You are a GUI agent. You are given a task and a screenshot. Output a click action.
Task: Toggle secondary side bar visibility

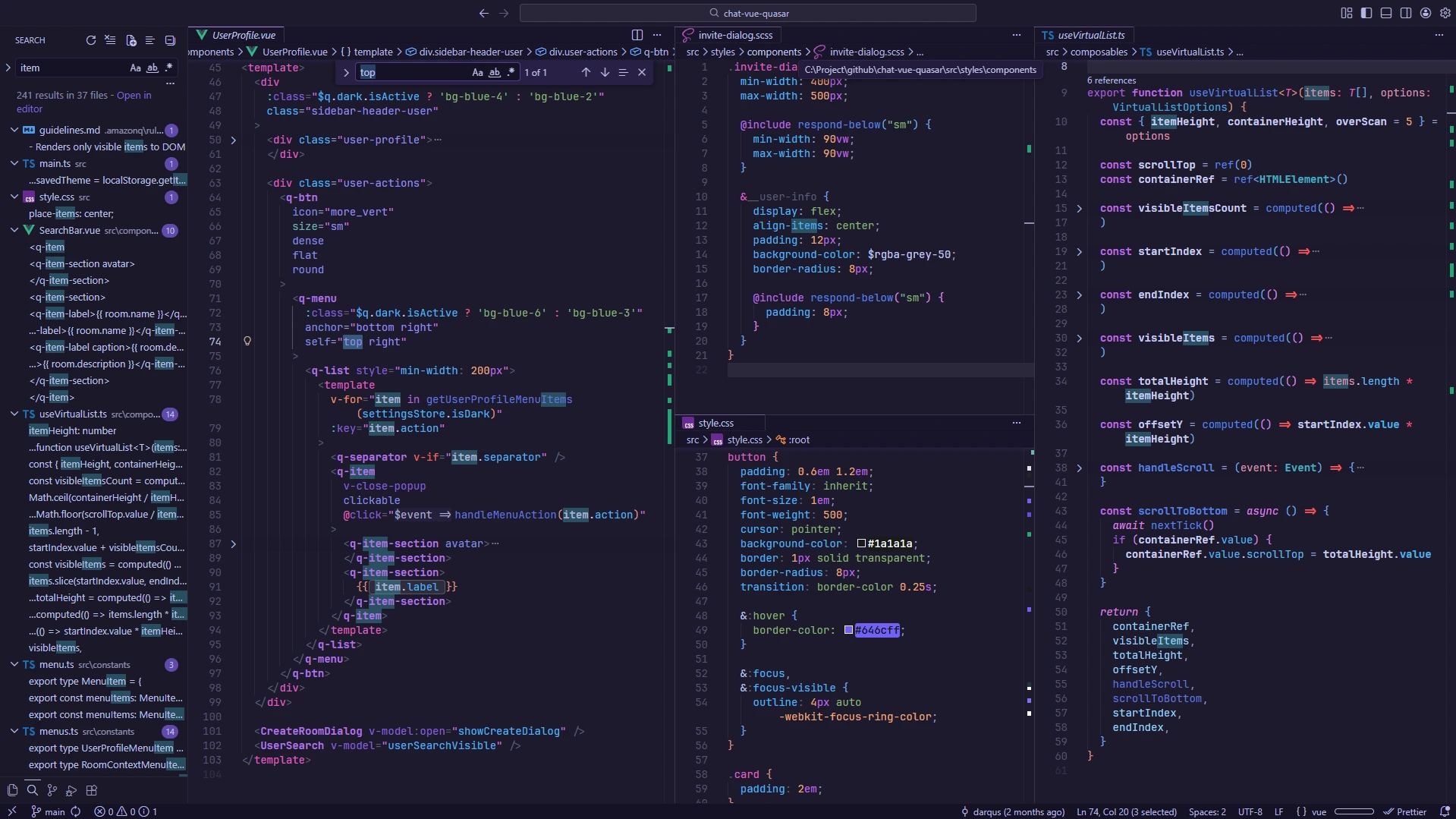click(x=1406, y=13)
